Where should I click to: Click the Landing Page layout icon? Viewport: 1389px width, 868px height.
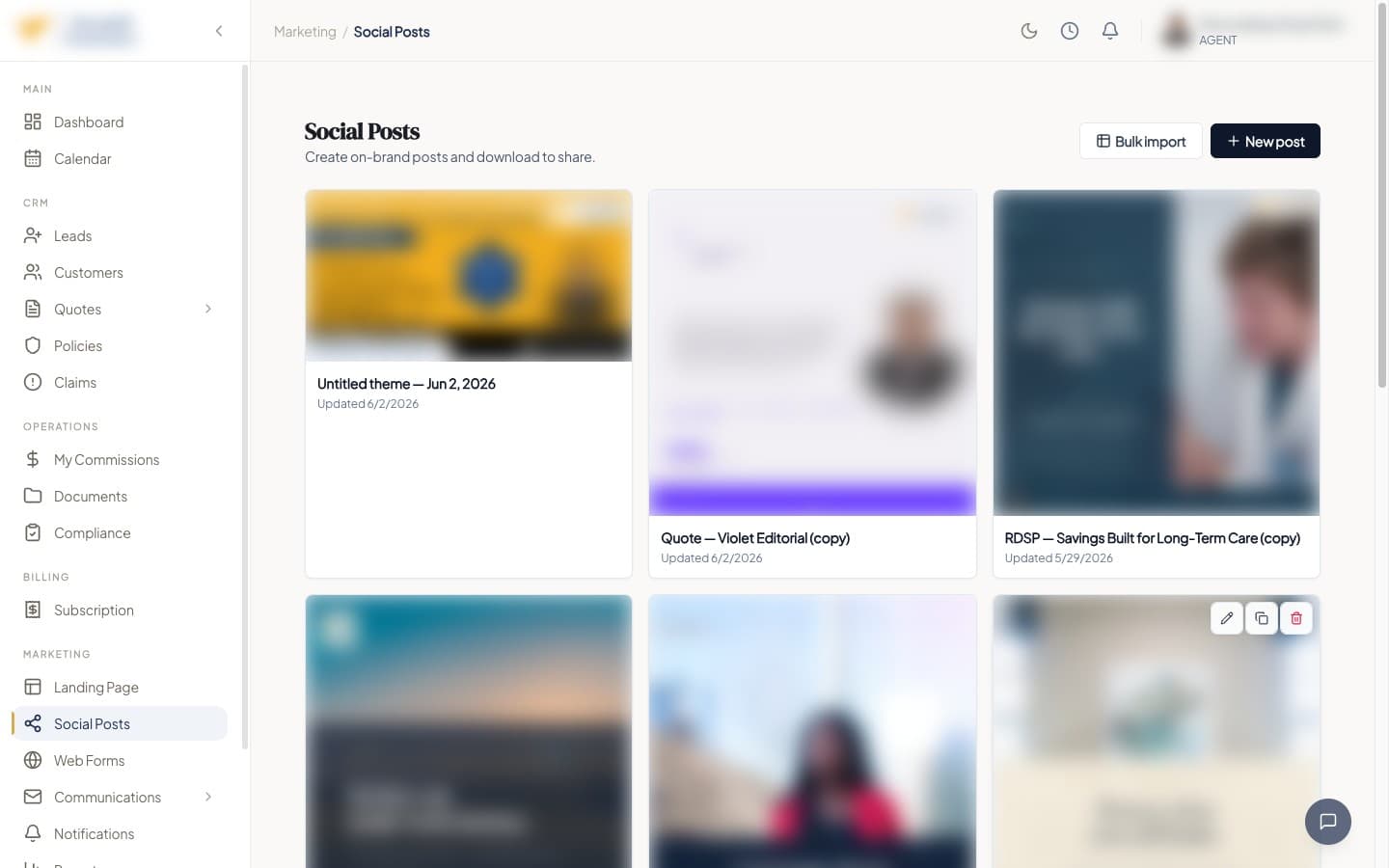(x=33, y=687)
